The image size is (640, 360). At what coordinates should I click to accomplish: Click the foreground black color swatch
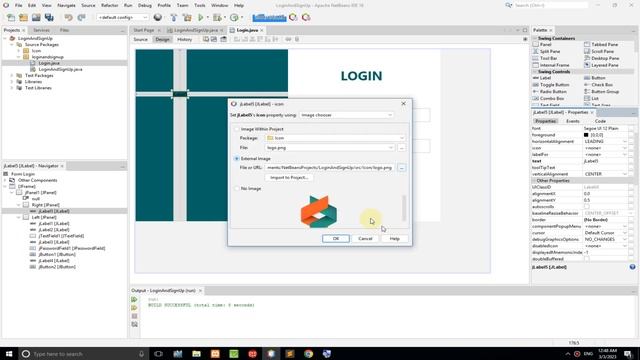point(586,135)
